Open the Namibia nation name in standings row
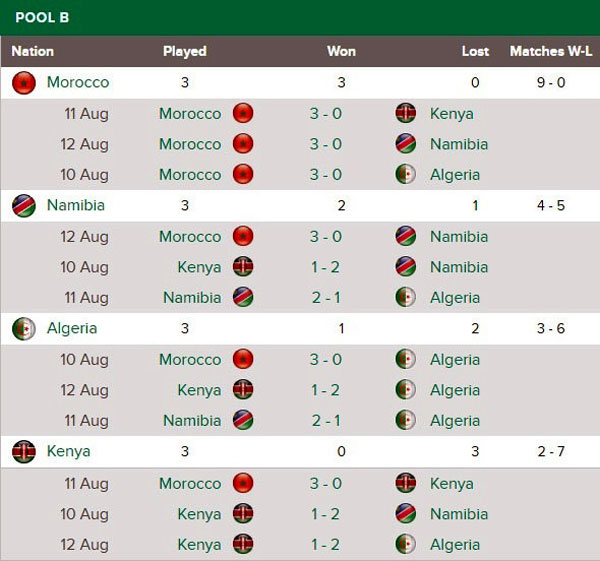 (x=76, y=206)
